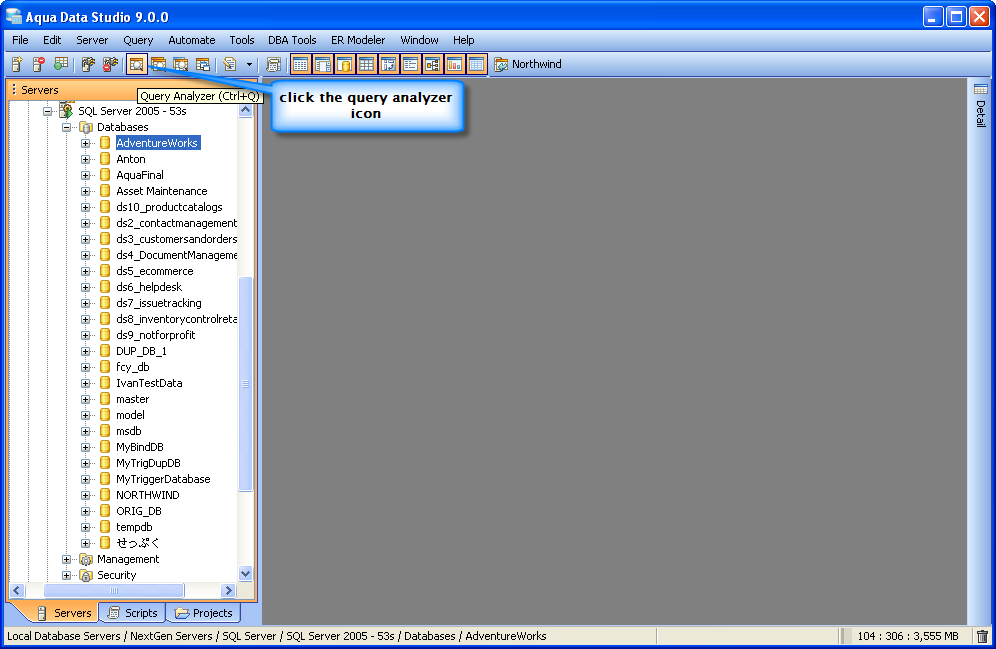
Task: Click the Connect server plug icon
Action: (88, 64)
